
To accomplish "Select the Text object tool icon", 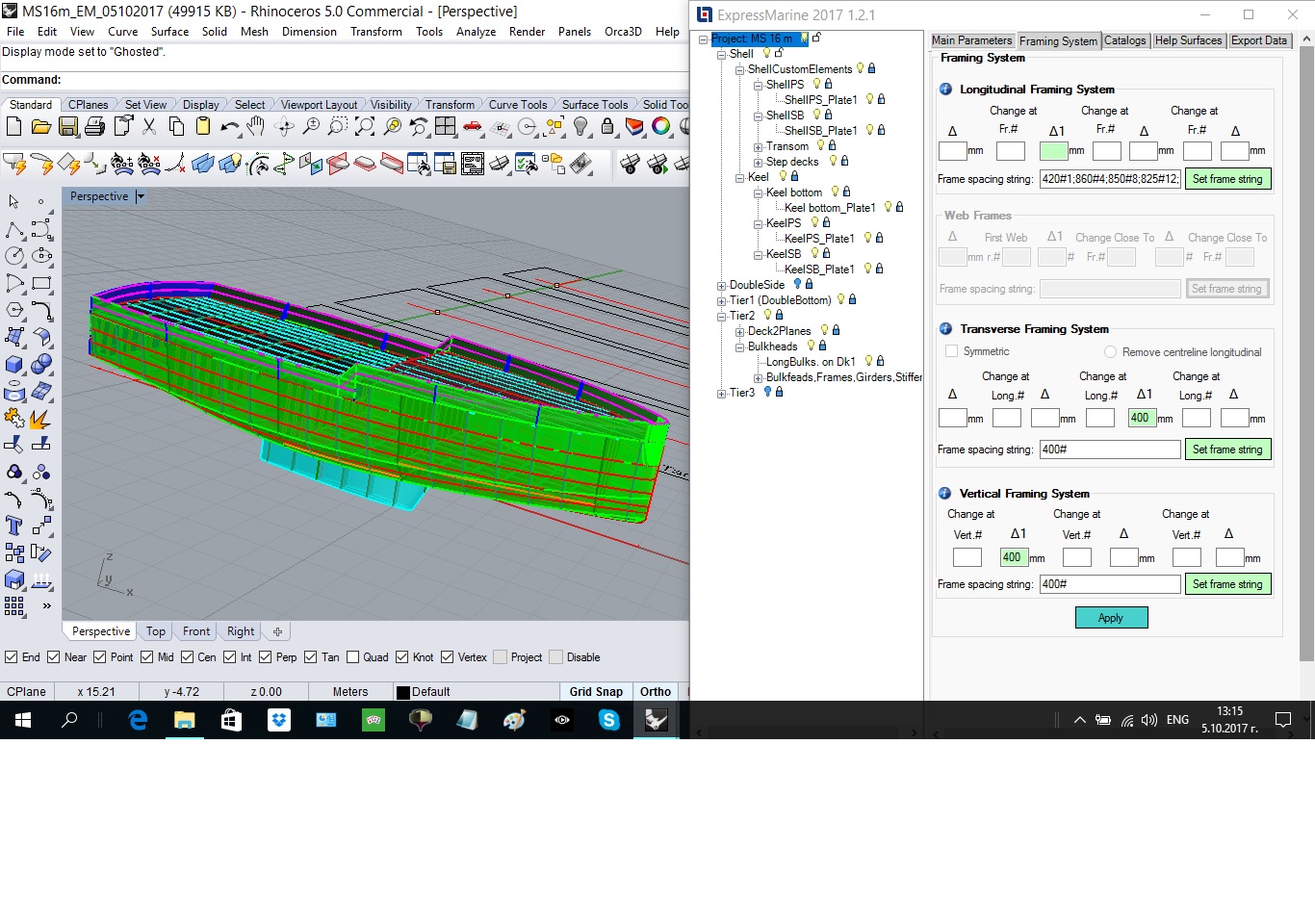I will (x=14, y=526).
